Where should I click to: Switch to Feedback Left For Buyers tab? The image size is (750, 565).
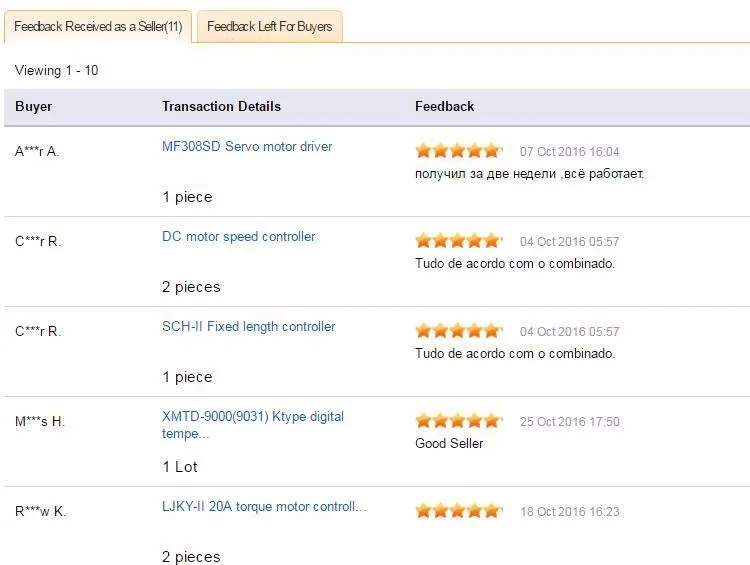click(270, 26)
